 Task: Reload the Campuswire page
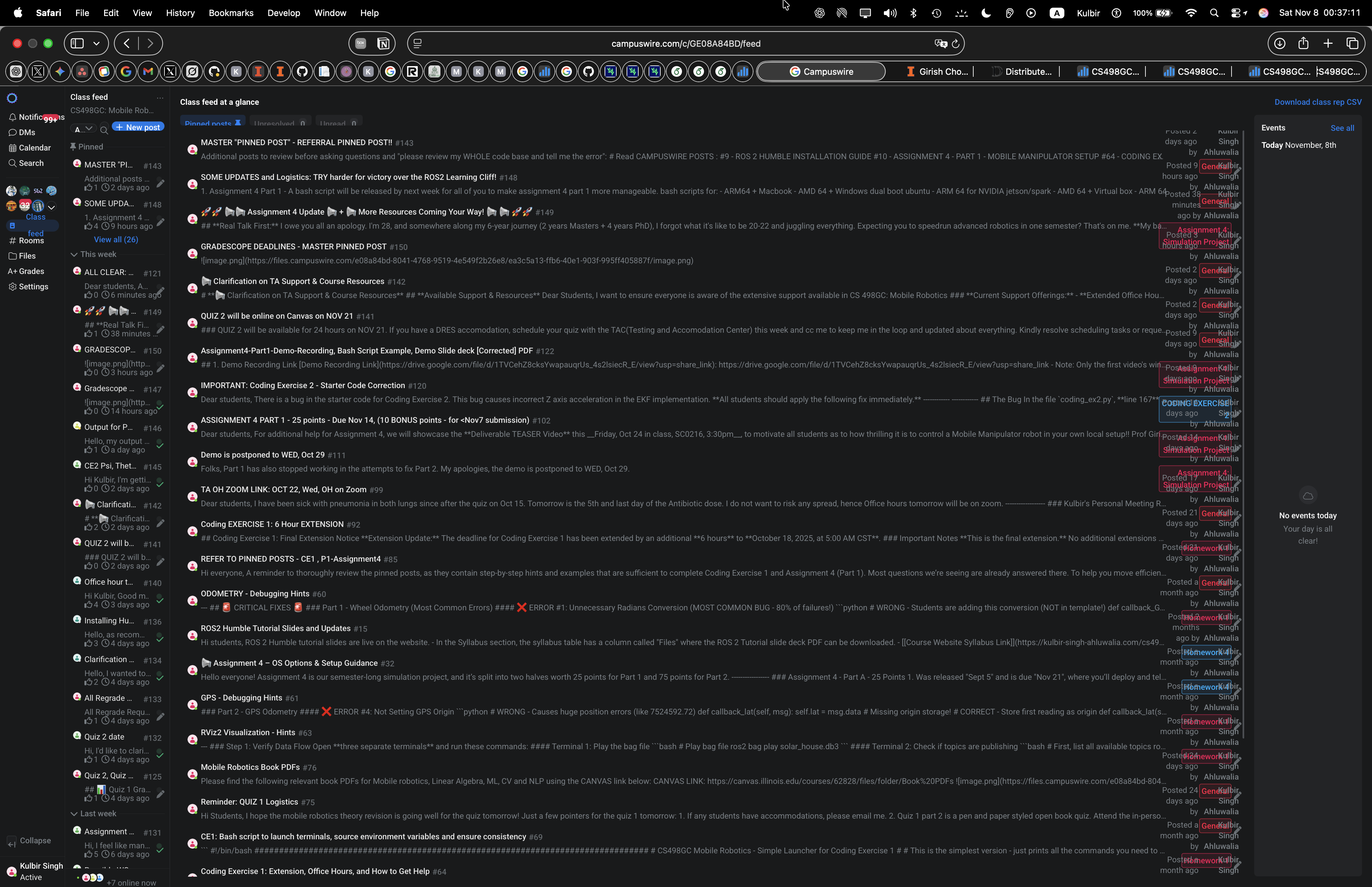click(956, 43)
